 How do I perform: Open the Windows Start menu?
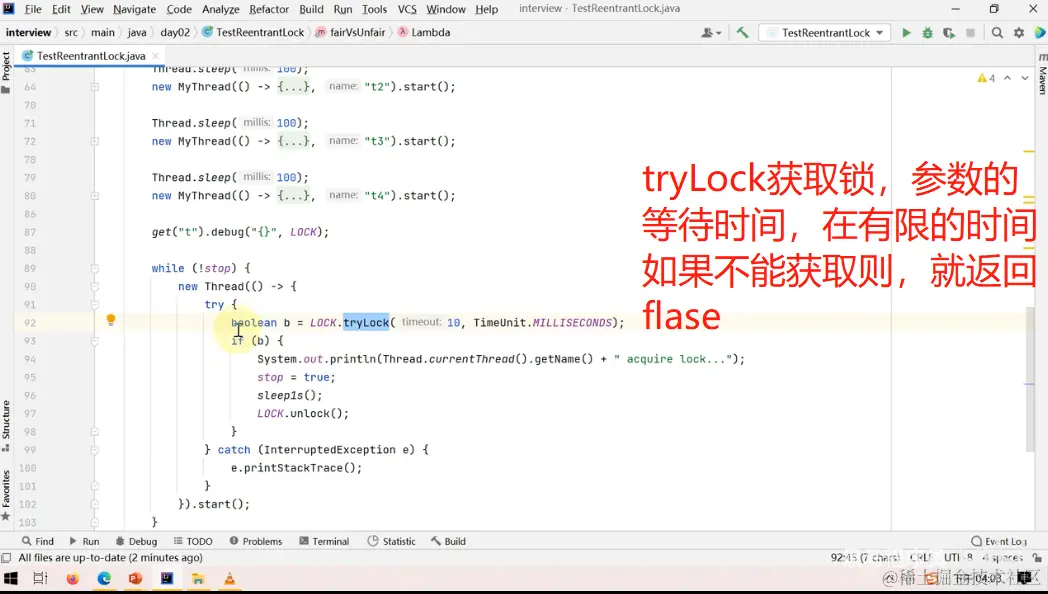click(x=11, y=578)
